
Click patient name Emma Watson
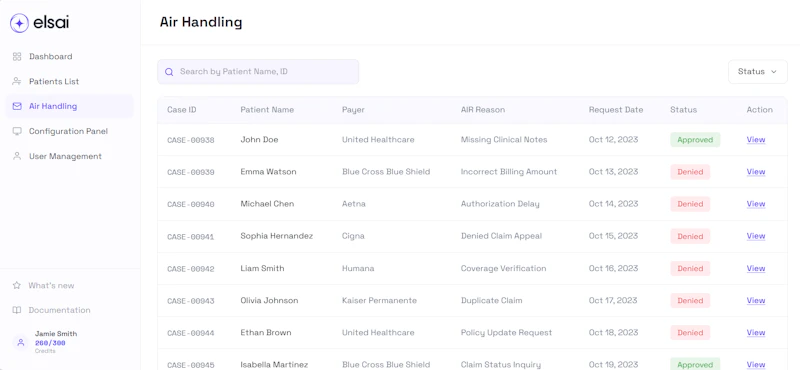[268, 171]
